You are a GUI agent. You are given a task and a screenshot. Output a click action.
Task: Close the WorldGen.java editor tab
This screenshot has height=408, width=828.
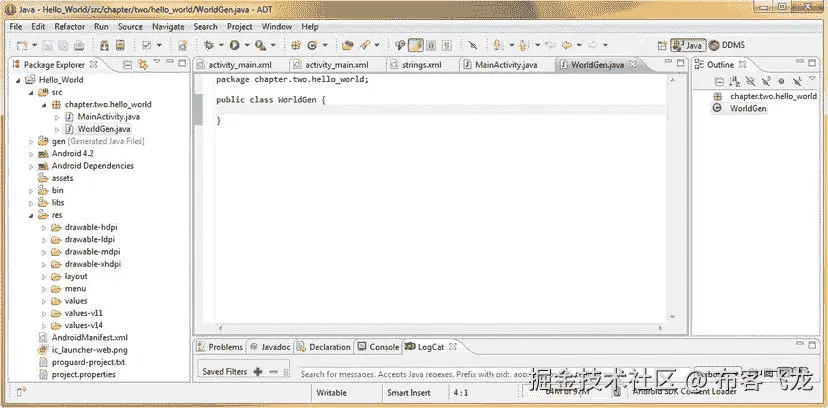(x=633, y=64)
